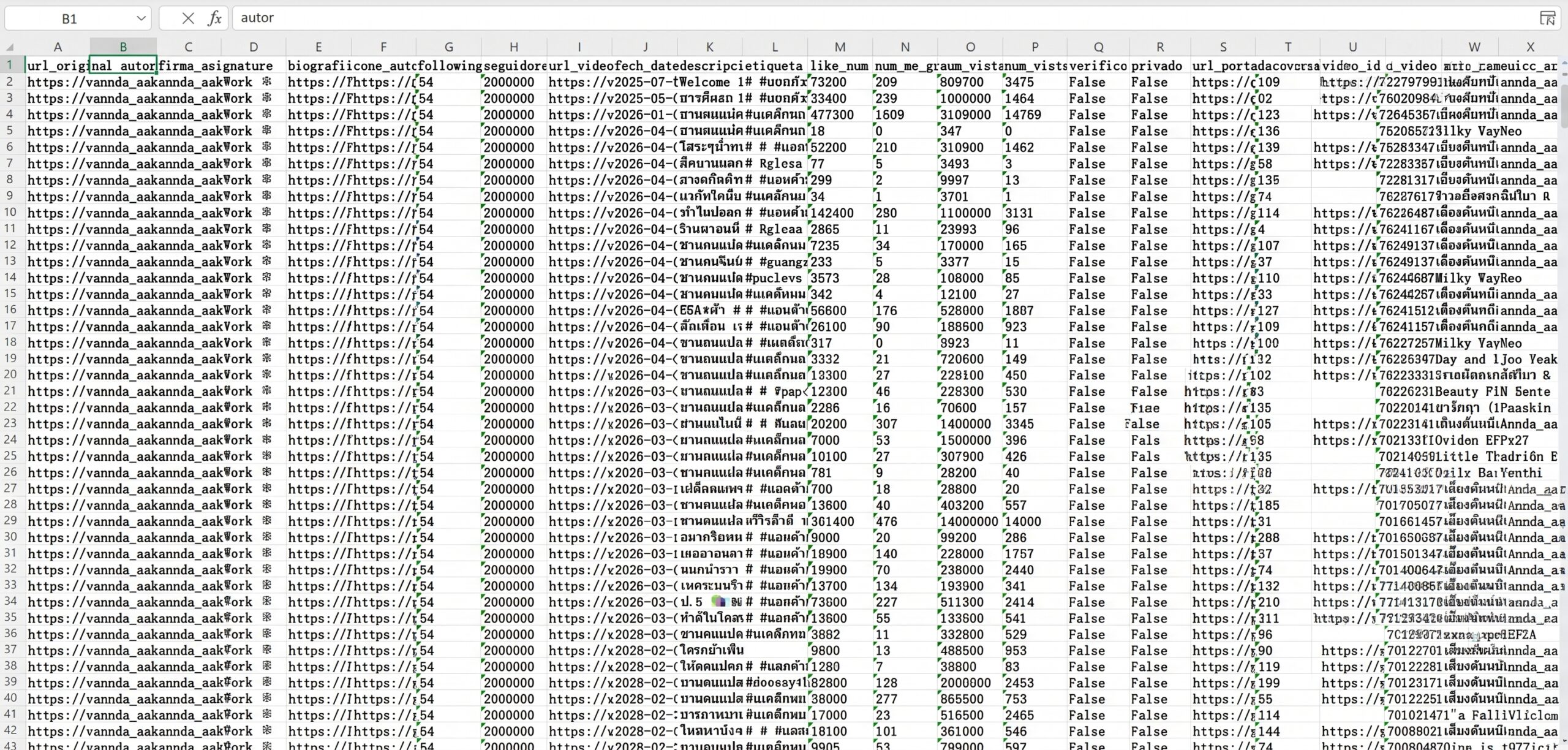Click the firma_asignature header cell

215,66
